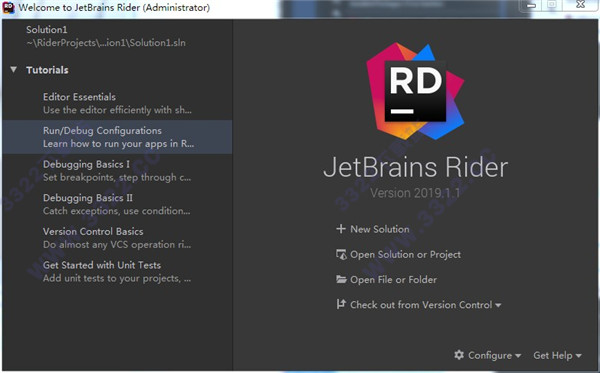
Task: Click the New Solution link
Action: pyautogui.click(x=380, y=229)
